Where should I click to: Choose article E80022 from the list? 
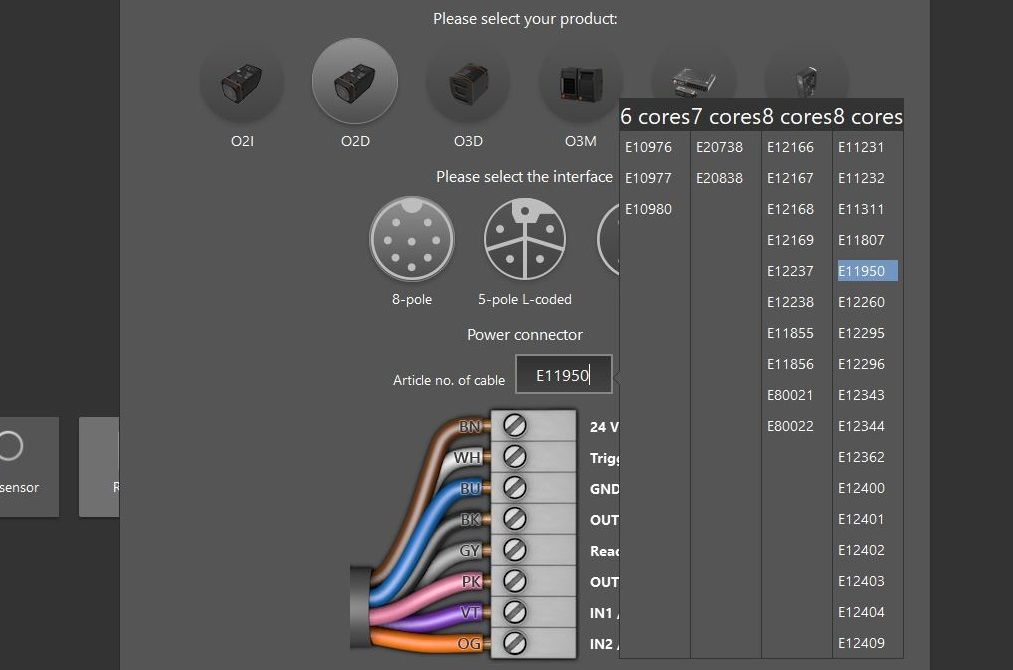click(791, 426)
